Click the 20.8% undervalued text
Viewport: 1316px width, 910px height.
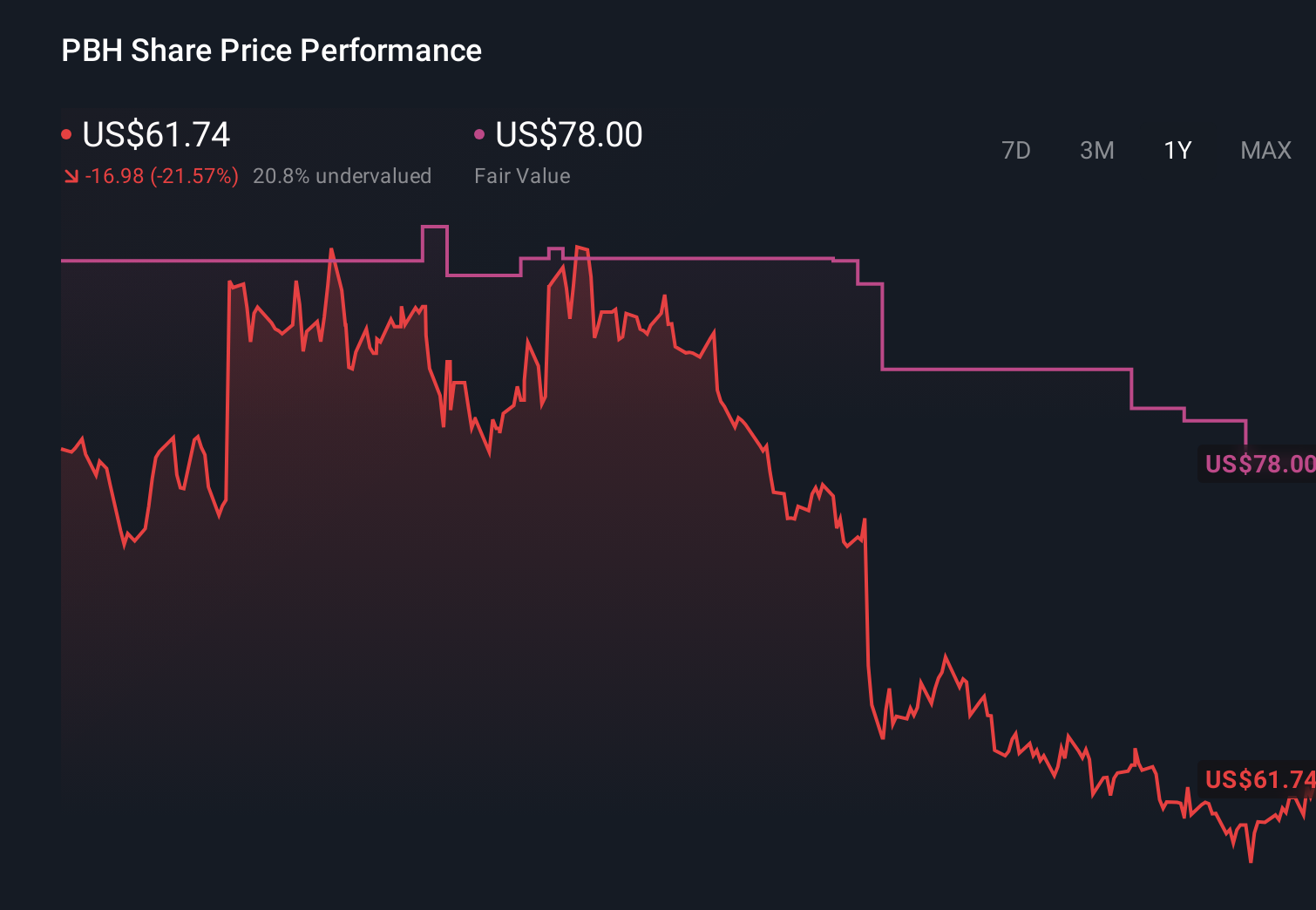pyautogui.click(x=343, y=175)
